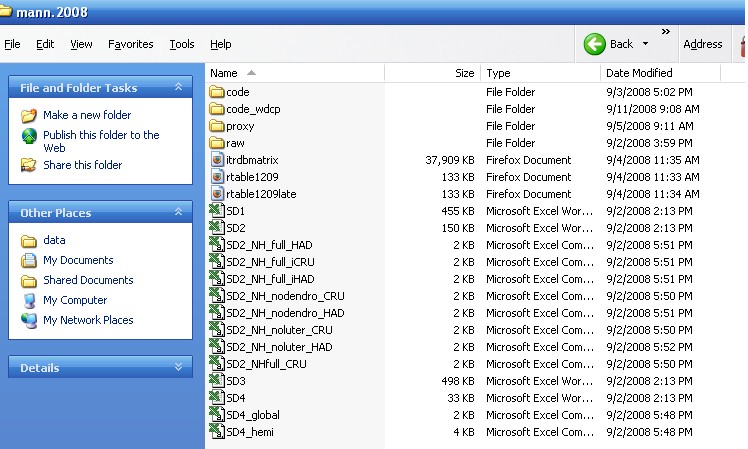
Task: Click the 455 KB size value
Action: tap(457, 211)
